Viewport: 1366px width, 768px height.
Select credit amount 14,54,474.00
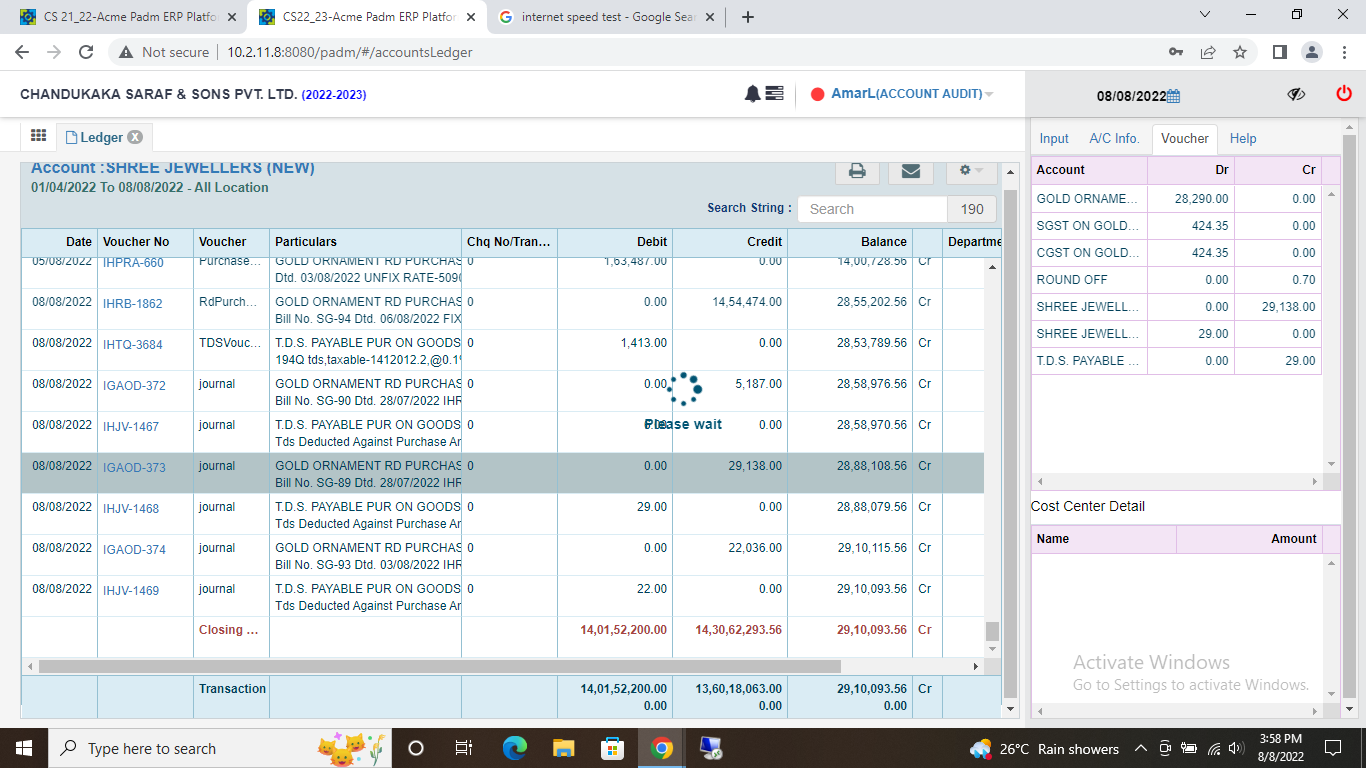(747, 302)
